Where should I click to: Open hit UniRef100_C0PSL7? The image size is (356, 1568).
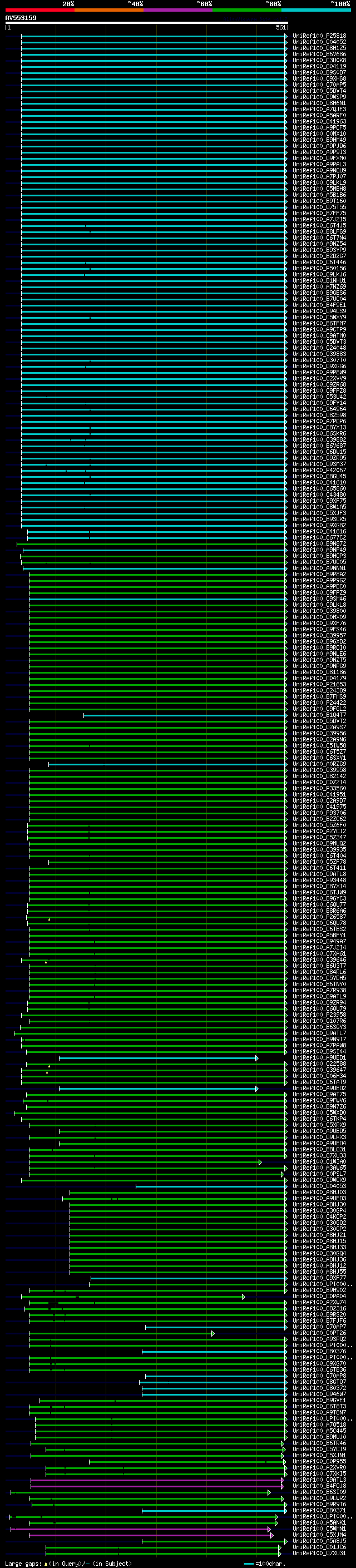tap(319, 1174)
